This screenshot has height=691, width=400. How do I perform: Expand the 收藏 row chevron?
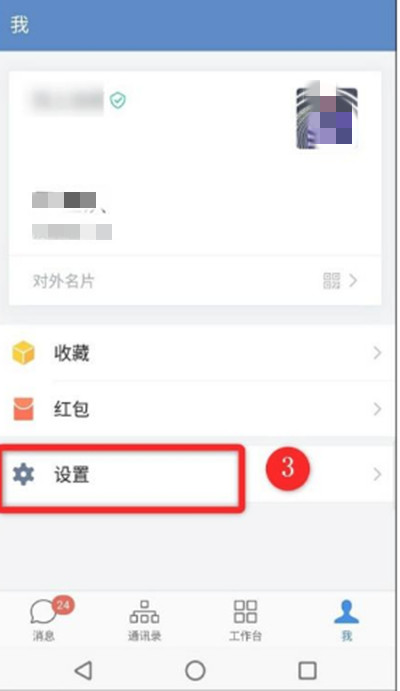point(377,353)
